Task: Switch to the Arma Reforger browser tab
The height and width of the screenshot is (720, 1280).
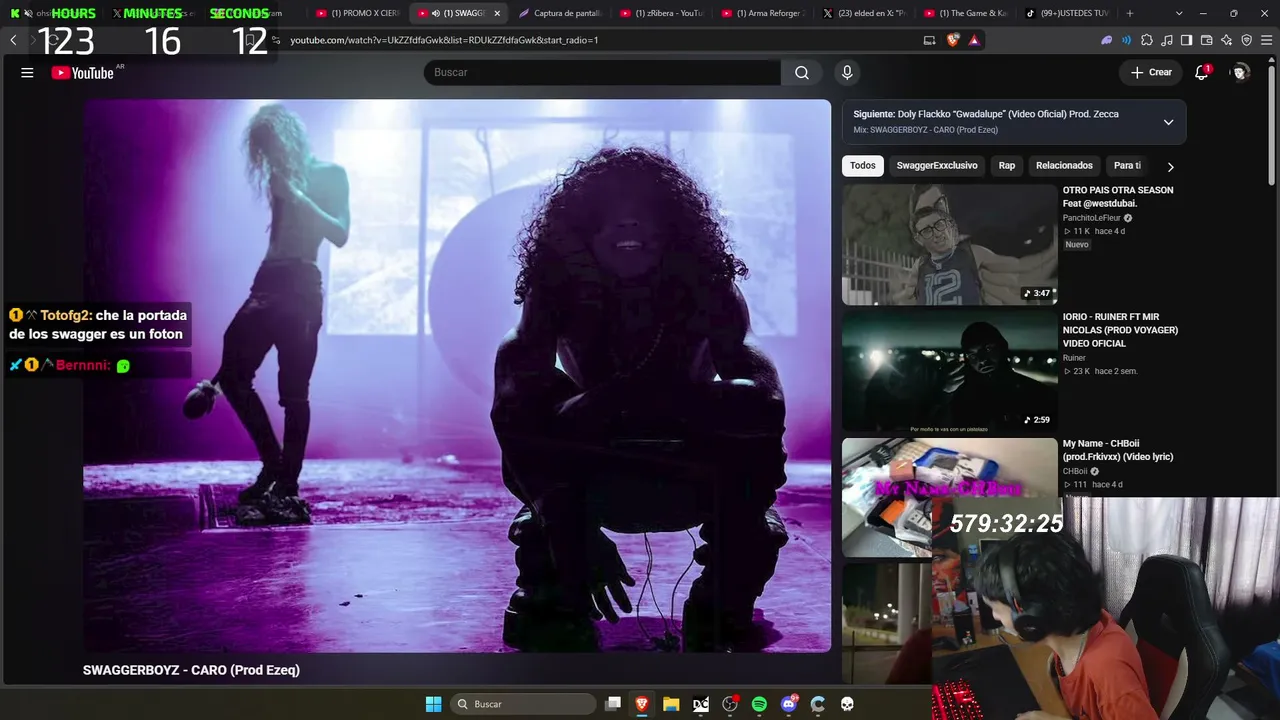Action: (762, 13)
